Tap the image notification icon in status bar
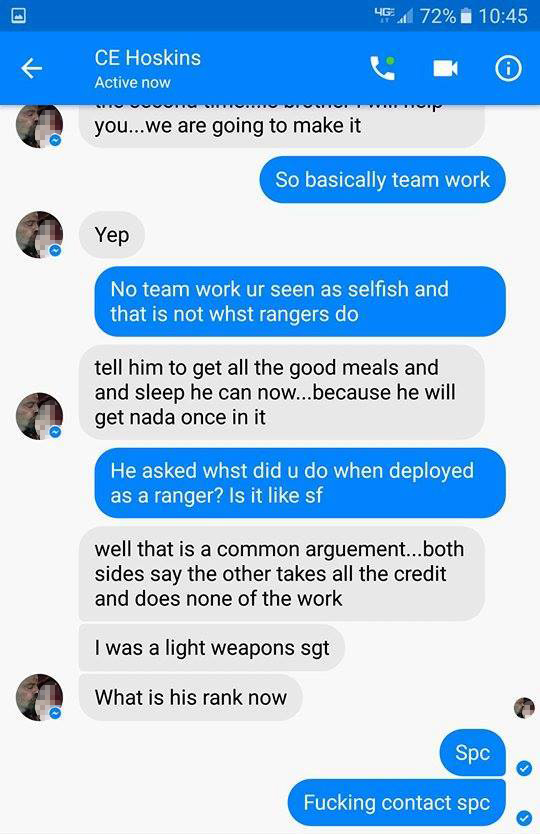 tap(19, 16)
